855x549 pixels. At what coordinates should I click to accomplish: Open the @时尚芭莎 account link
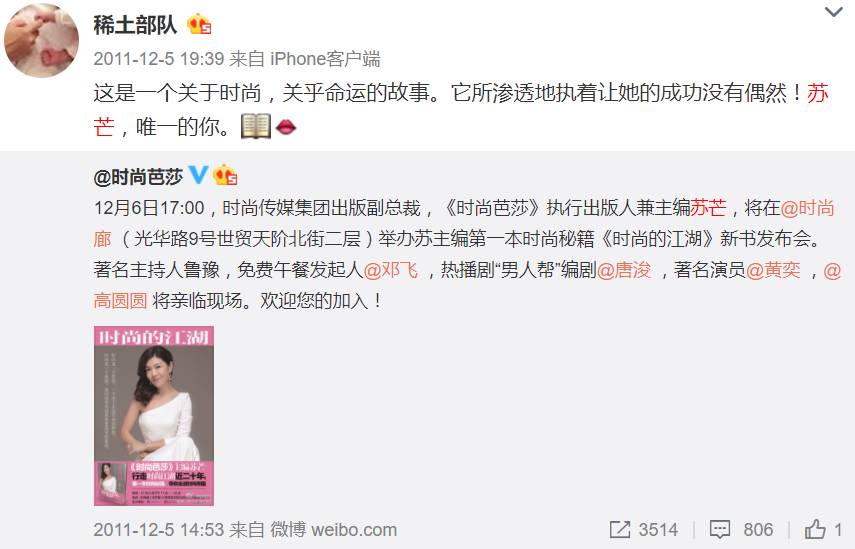139,177
